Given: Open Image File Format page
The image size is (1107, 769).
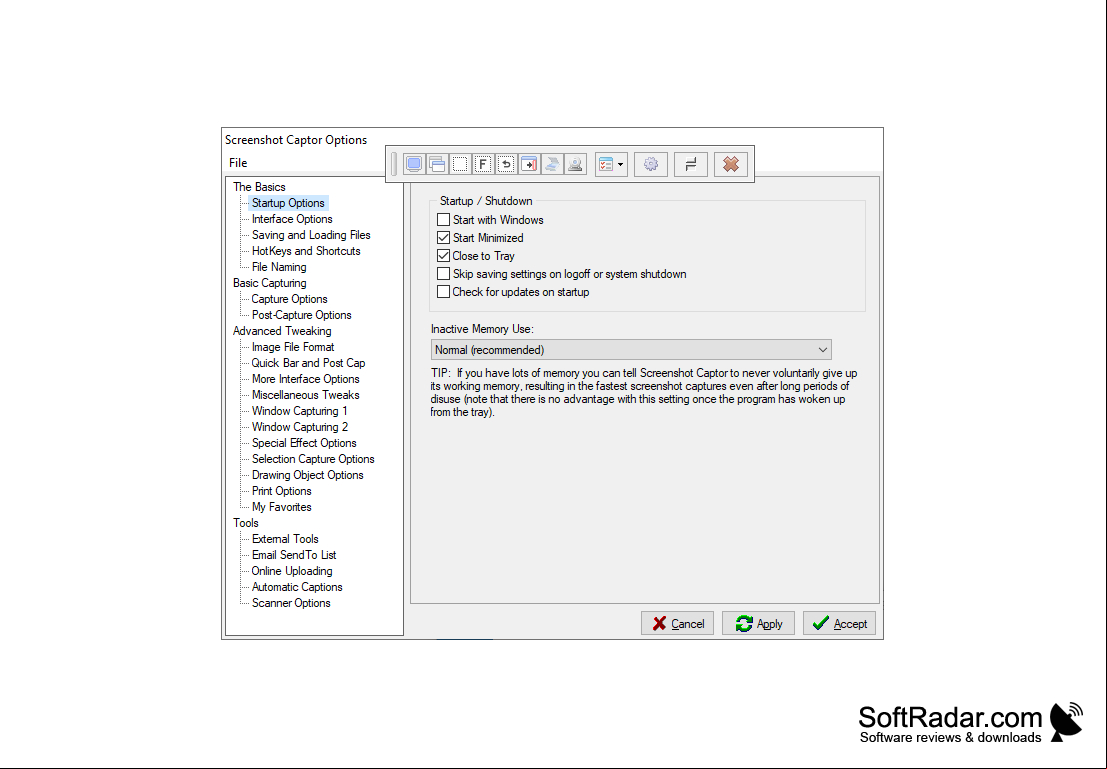Looking at the screenshot, I should tap(293, 347).
